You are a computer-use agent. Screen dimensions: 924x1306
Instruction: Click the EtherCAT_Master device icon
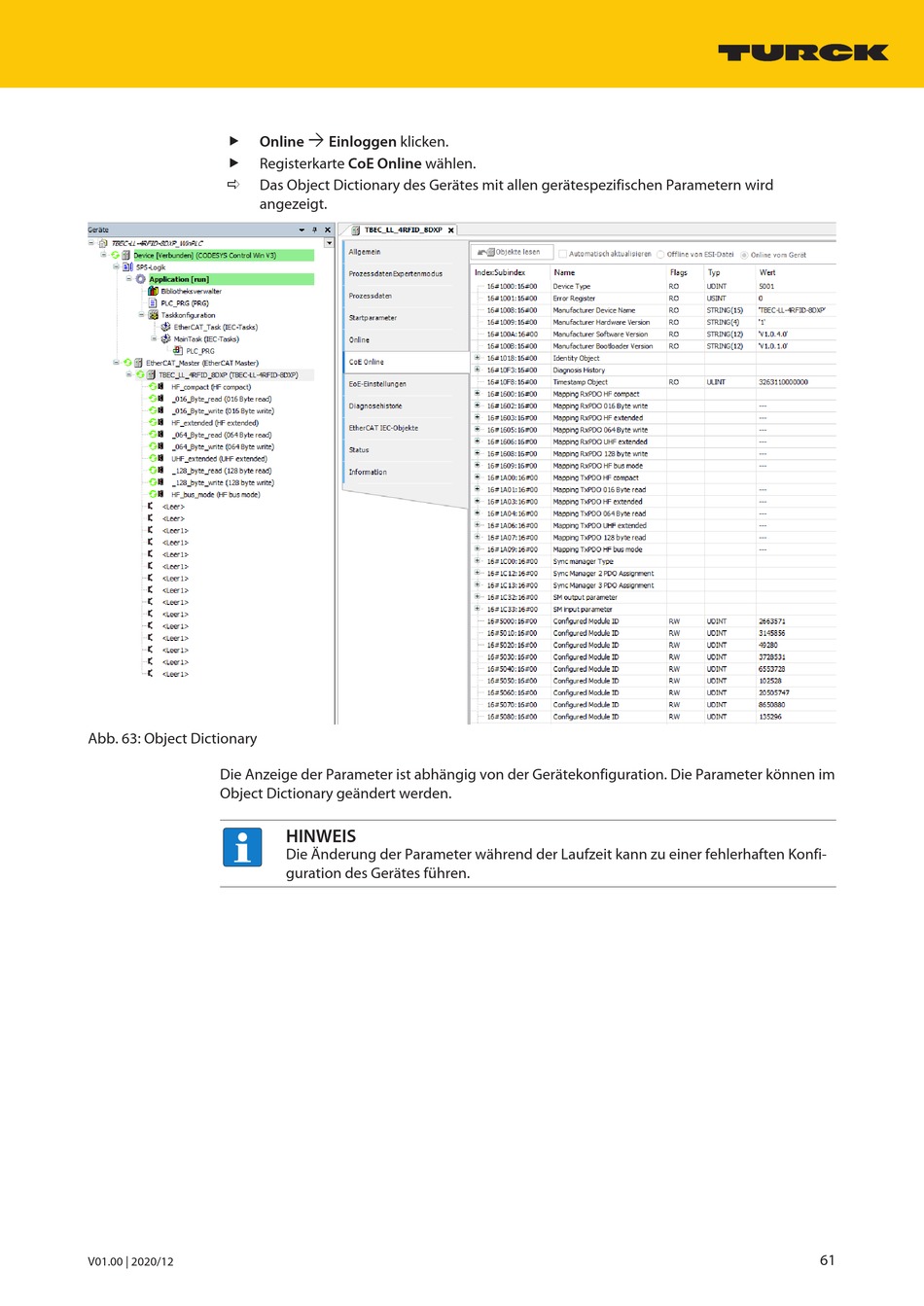pos(138,363)
